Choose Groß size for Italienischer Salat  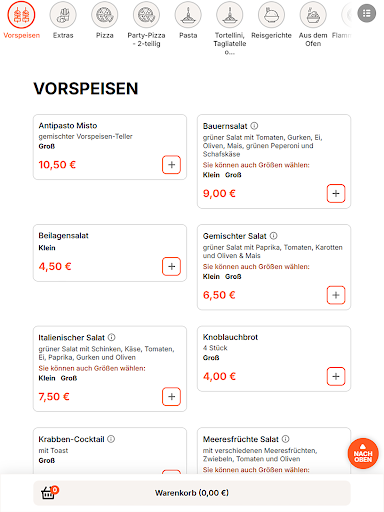tap(69, 378)
